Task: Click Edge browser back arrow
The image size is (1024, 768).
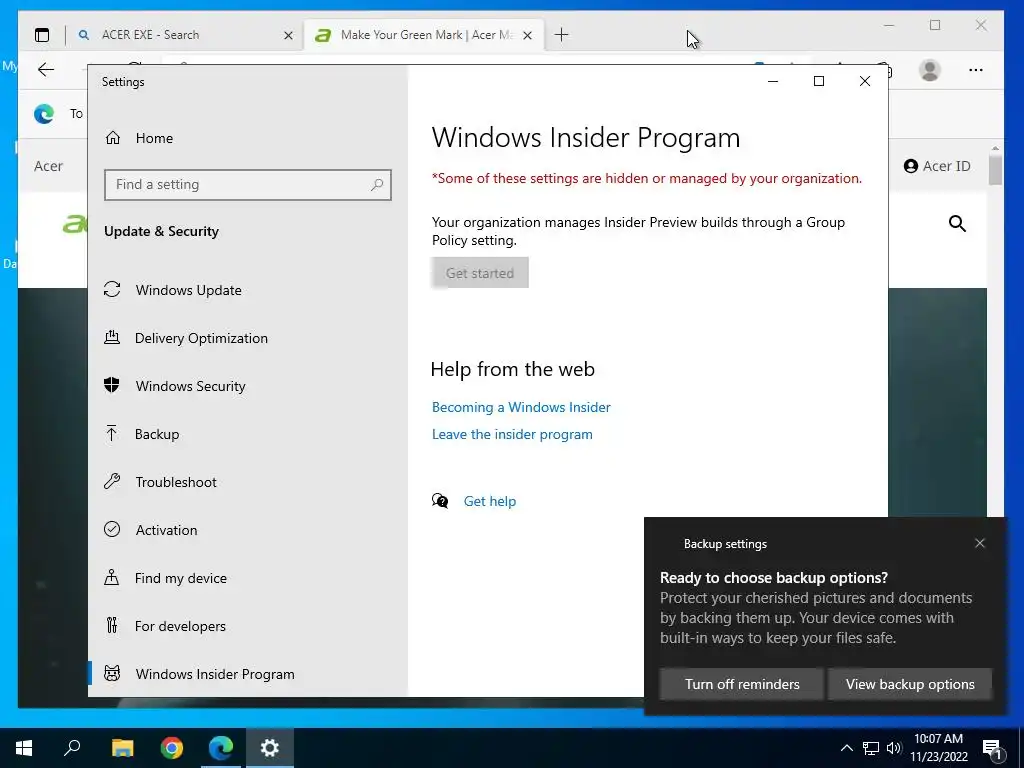Action: click(46, 70)
